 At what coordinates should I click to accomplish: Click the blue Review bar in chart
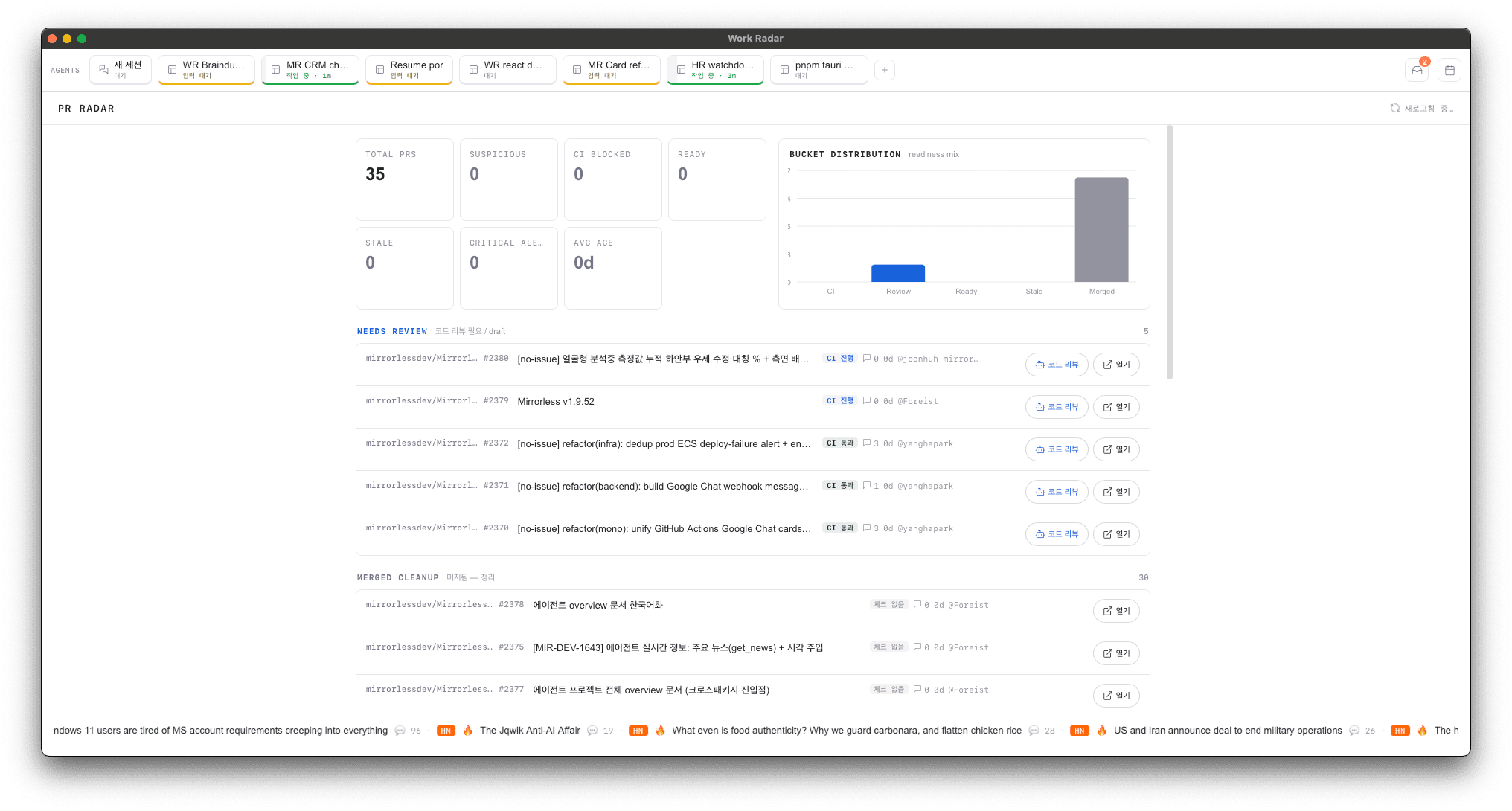coord(898,273)
